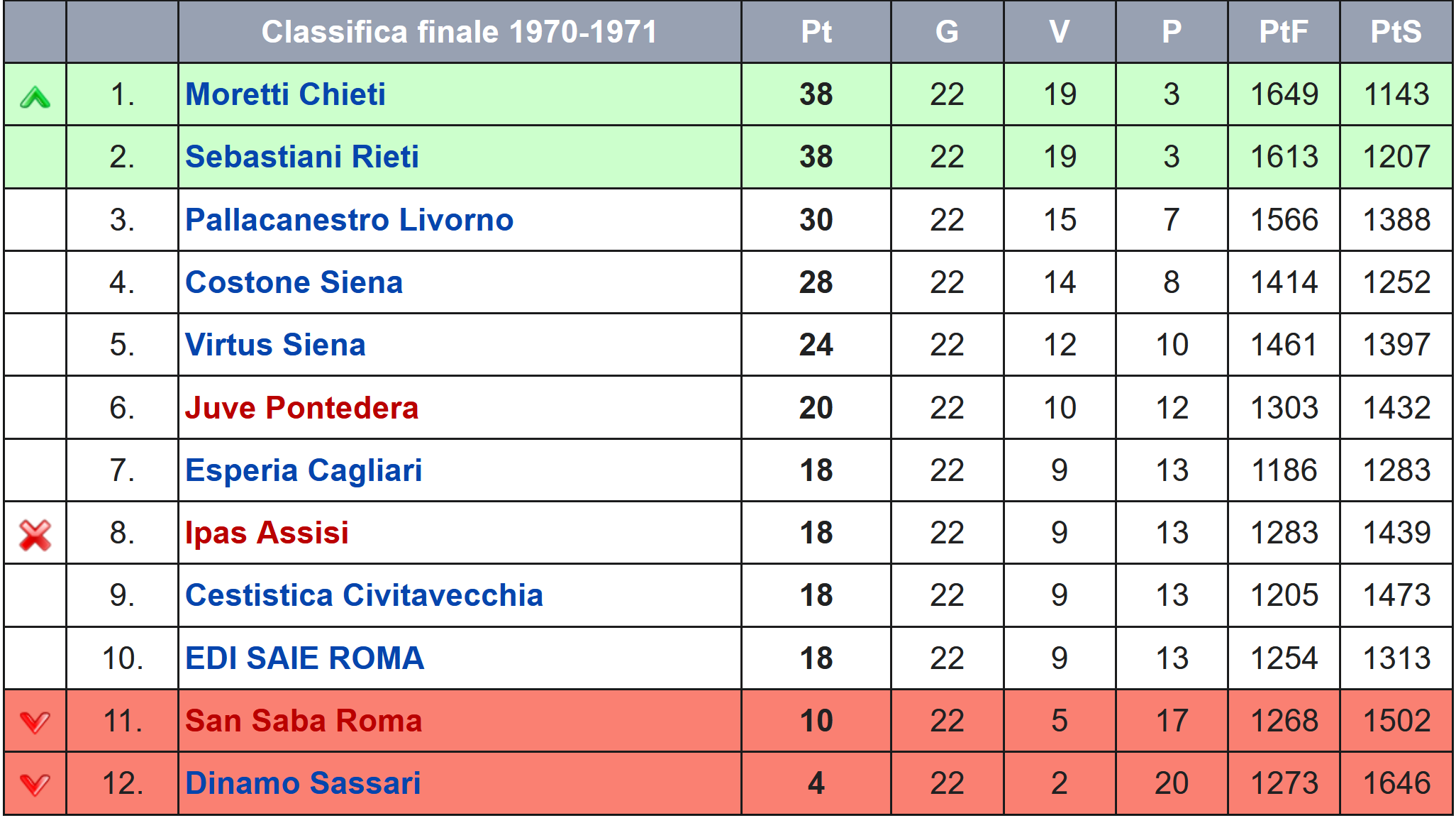This screenshot has width=1456, height=818.
Task: Open the Esperia Cagliari link
Action: click(x=304, y=470)
